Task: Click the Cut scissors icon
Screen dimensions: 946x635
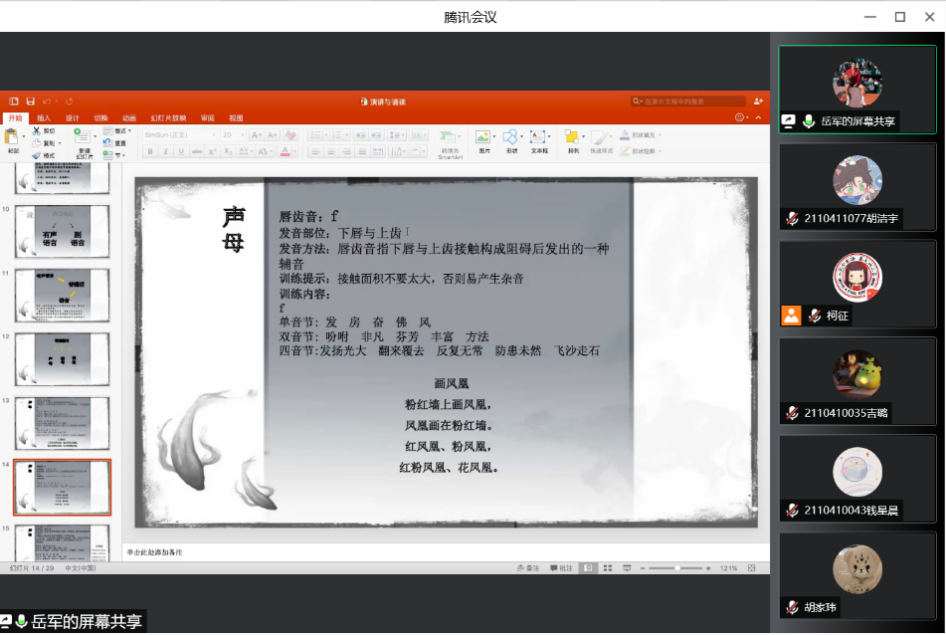Action: pos(38,131)
